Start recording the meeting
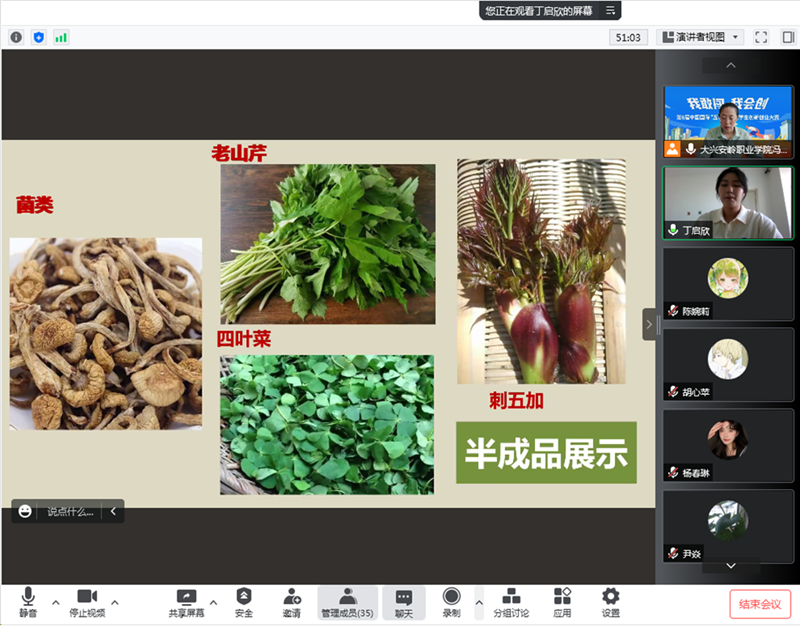 tap(451, 602)
